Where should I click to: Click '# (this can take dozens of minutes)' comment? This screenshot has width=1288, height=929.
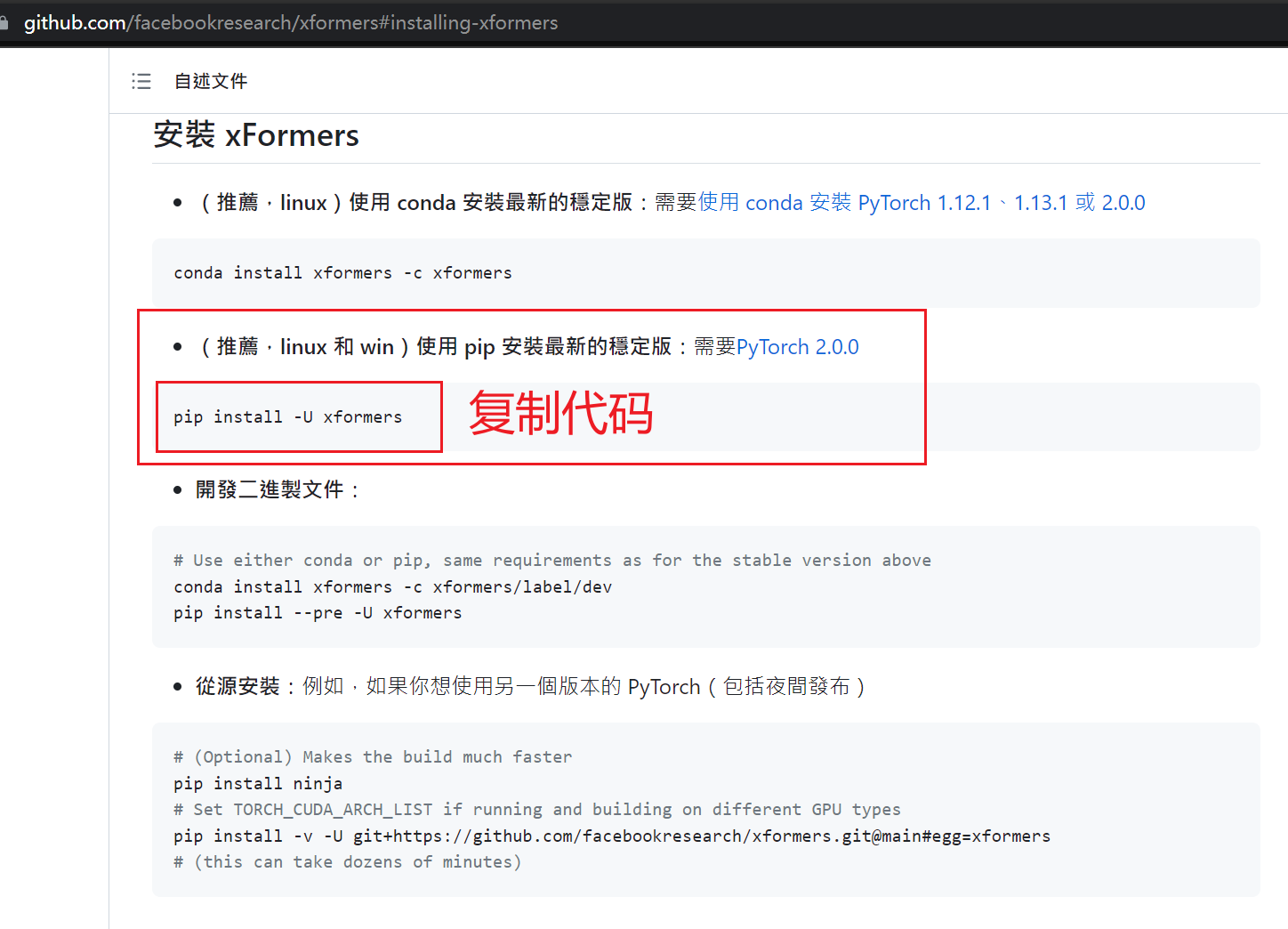[x=348, y=862]
